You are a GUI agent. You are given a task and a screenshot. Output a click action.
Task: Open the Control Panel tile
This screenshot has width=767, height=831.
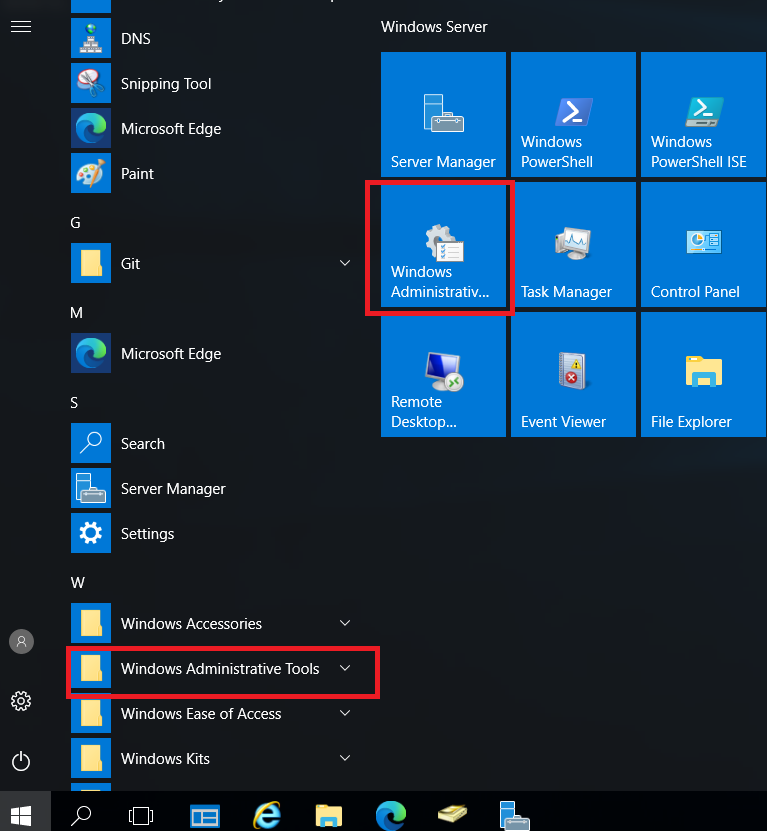pos(703,245)
